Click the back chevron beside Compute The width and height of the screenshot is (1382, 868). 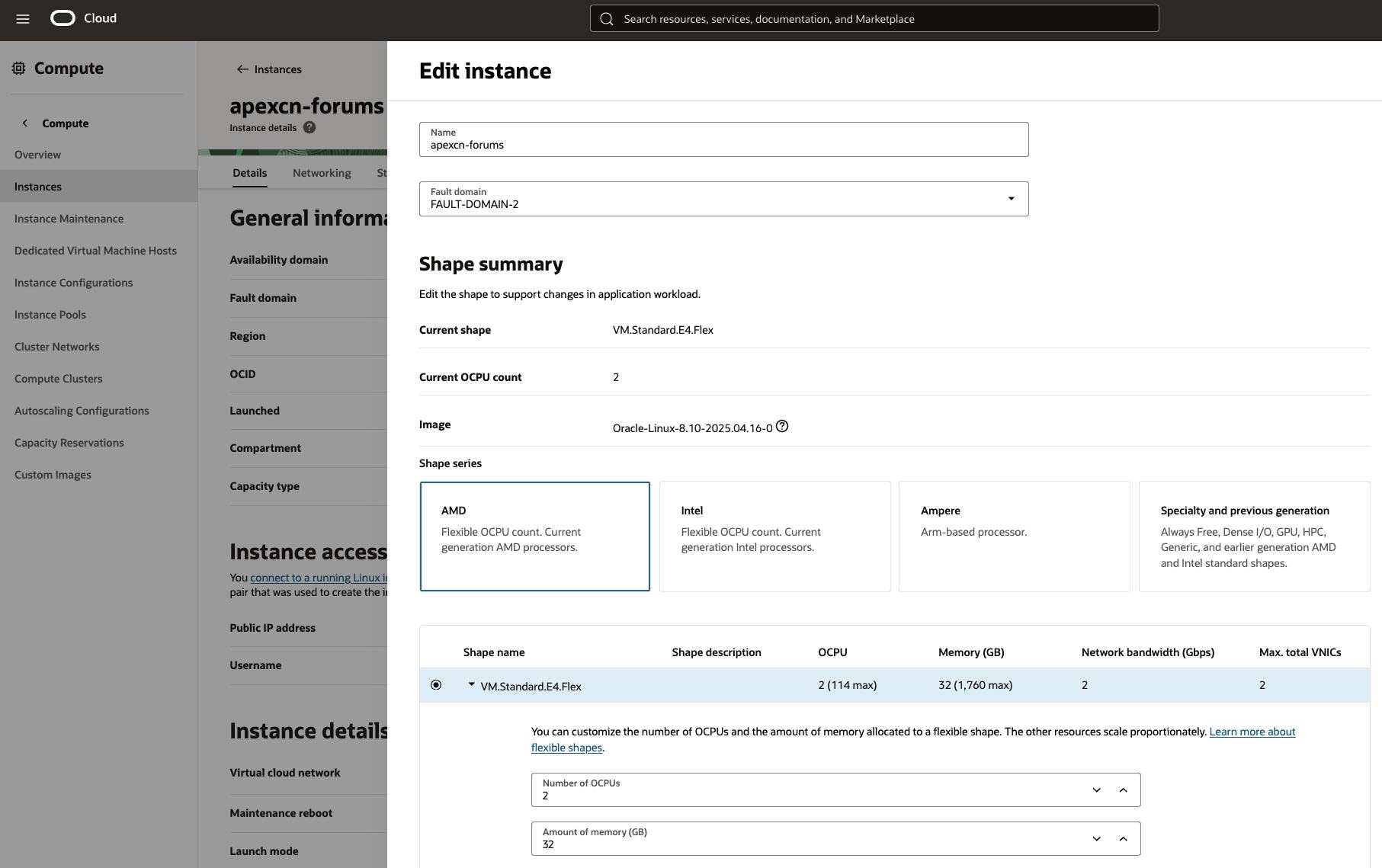25,123
